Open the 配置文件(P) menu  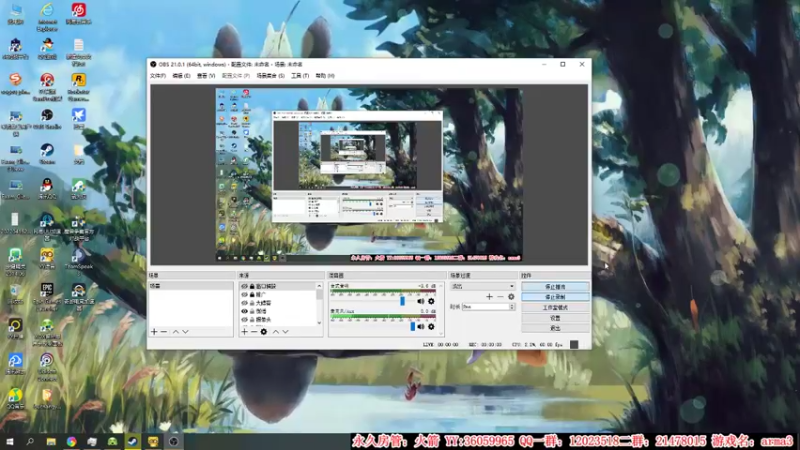coord(236,76)
